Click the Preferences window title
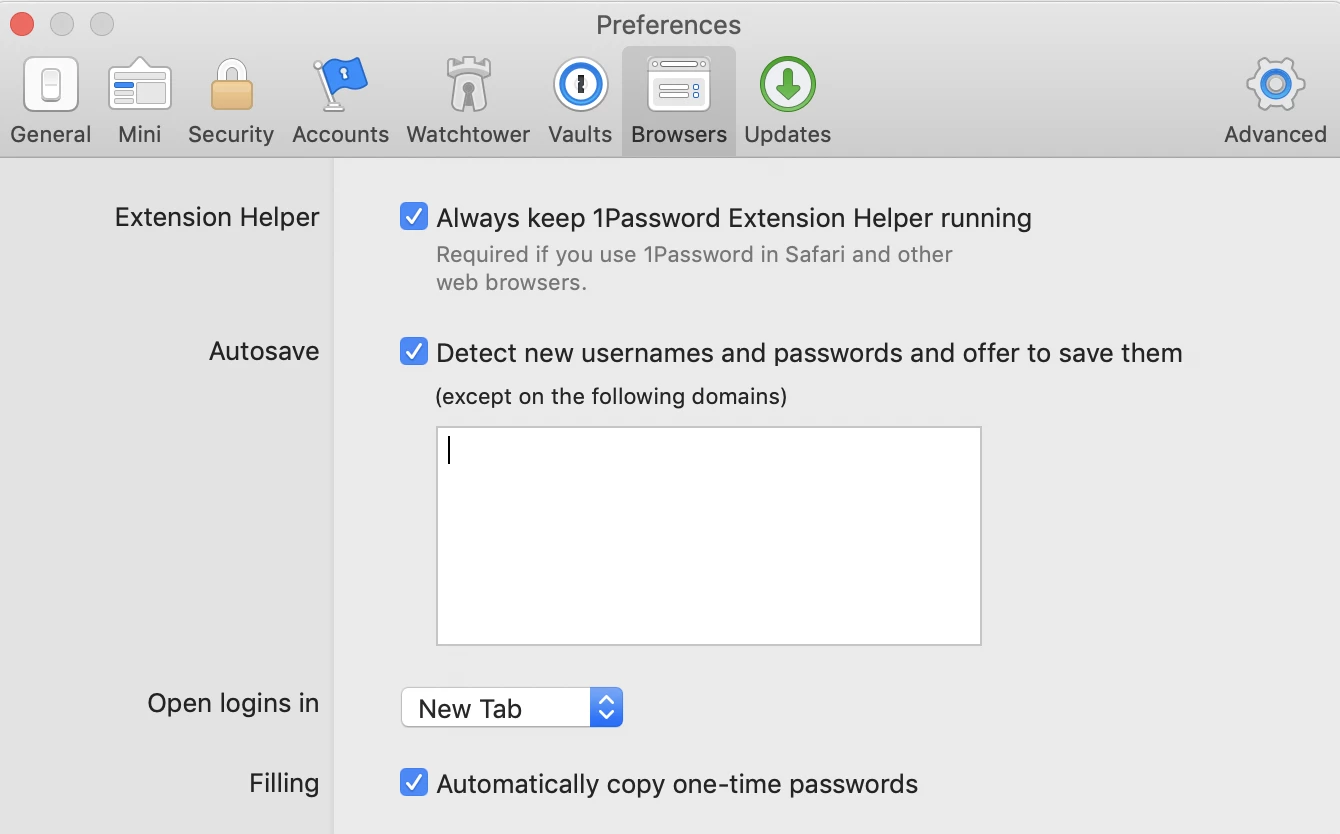 [x=669, y=24]
